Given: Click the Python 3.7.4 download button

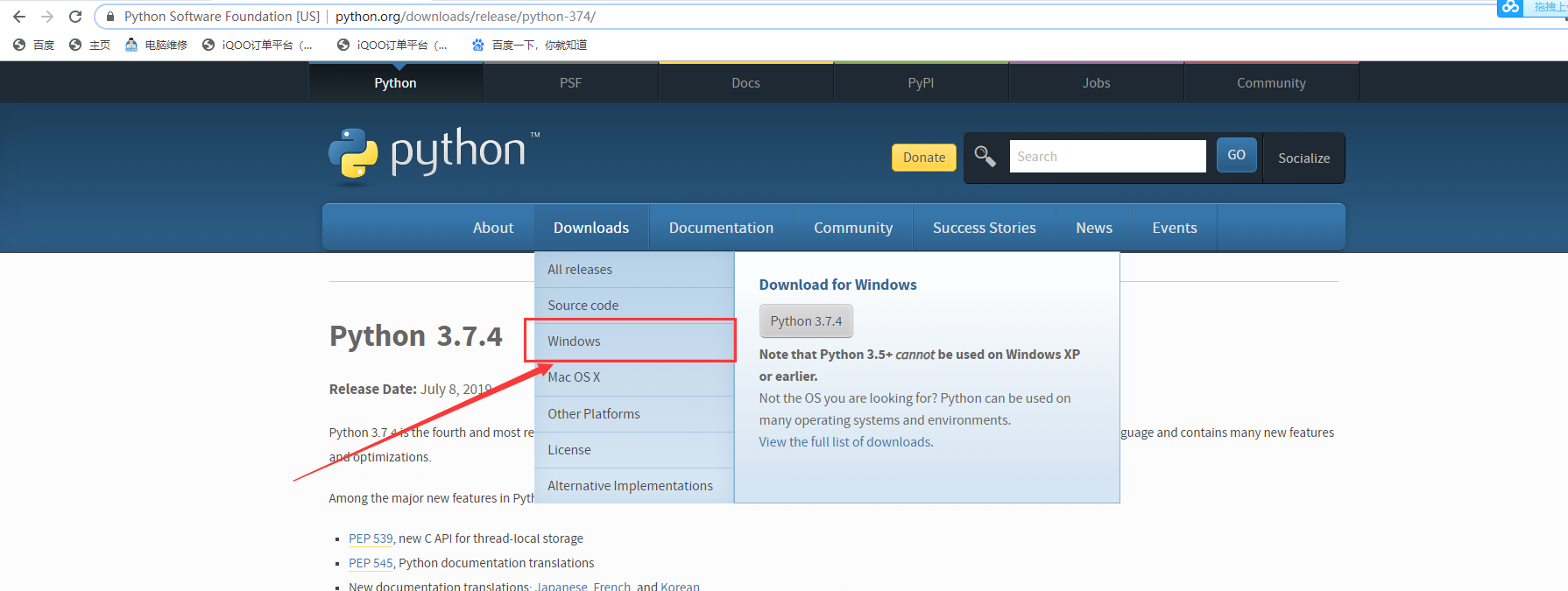Looking at the screenshot, I should [x=806, y=321].
